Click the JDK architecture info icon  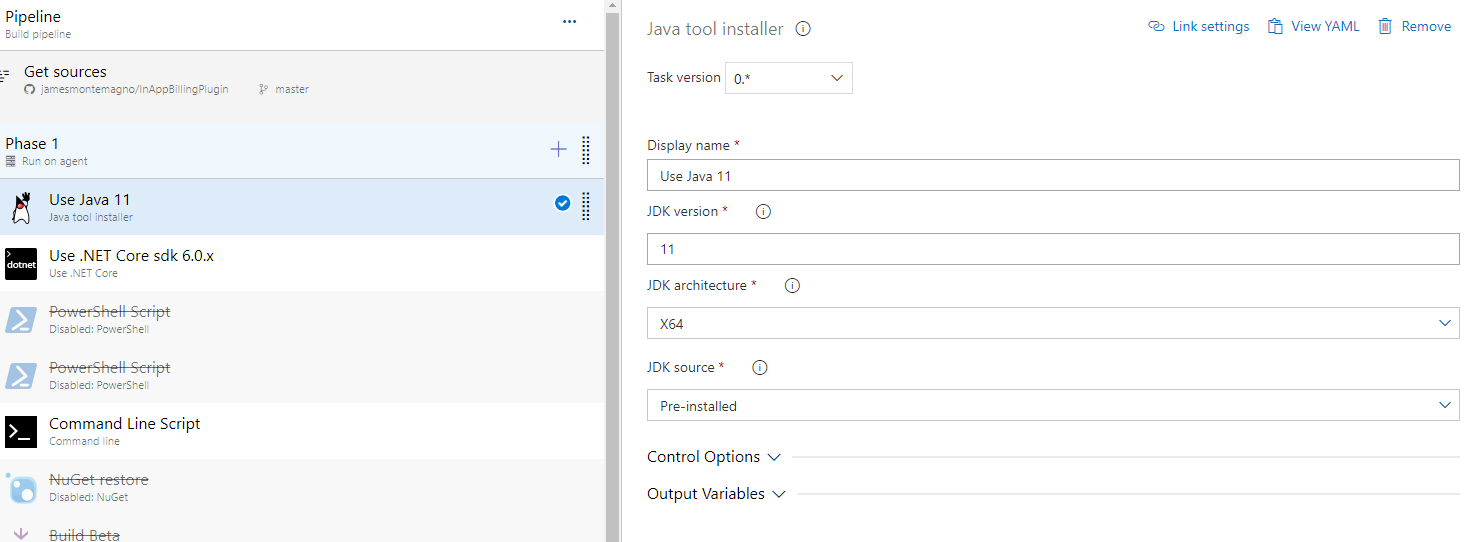[x=792, y=286]
